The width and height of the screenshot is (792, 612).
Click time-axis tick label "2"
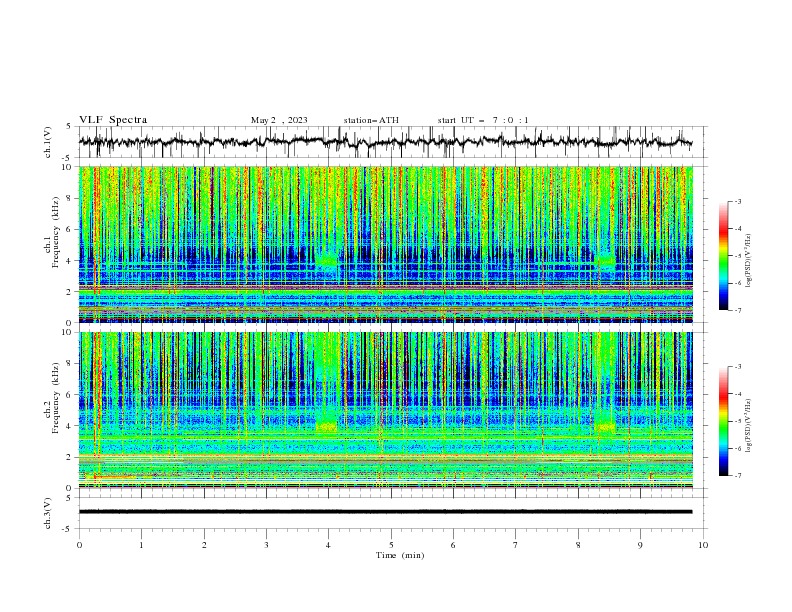click(204, 545)
